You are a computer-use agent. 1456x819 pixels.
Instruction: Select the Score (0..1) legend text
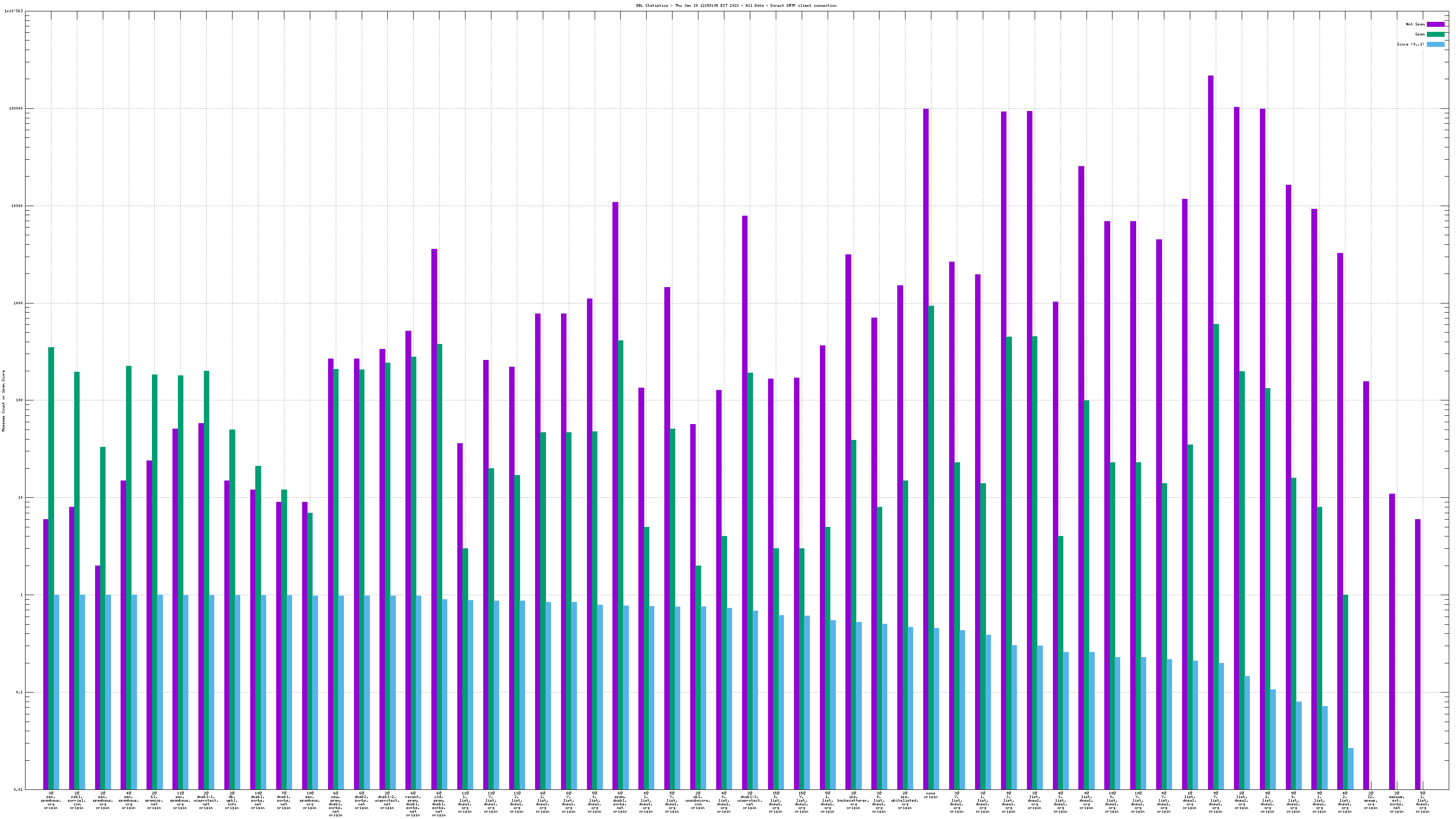[1410, 44]
